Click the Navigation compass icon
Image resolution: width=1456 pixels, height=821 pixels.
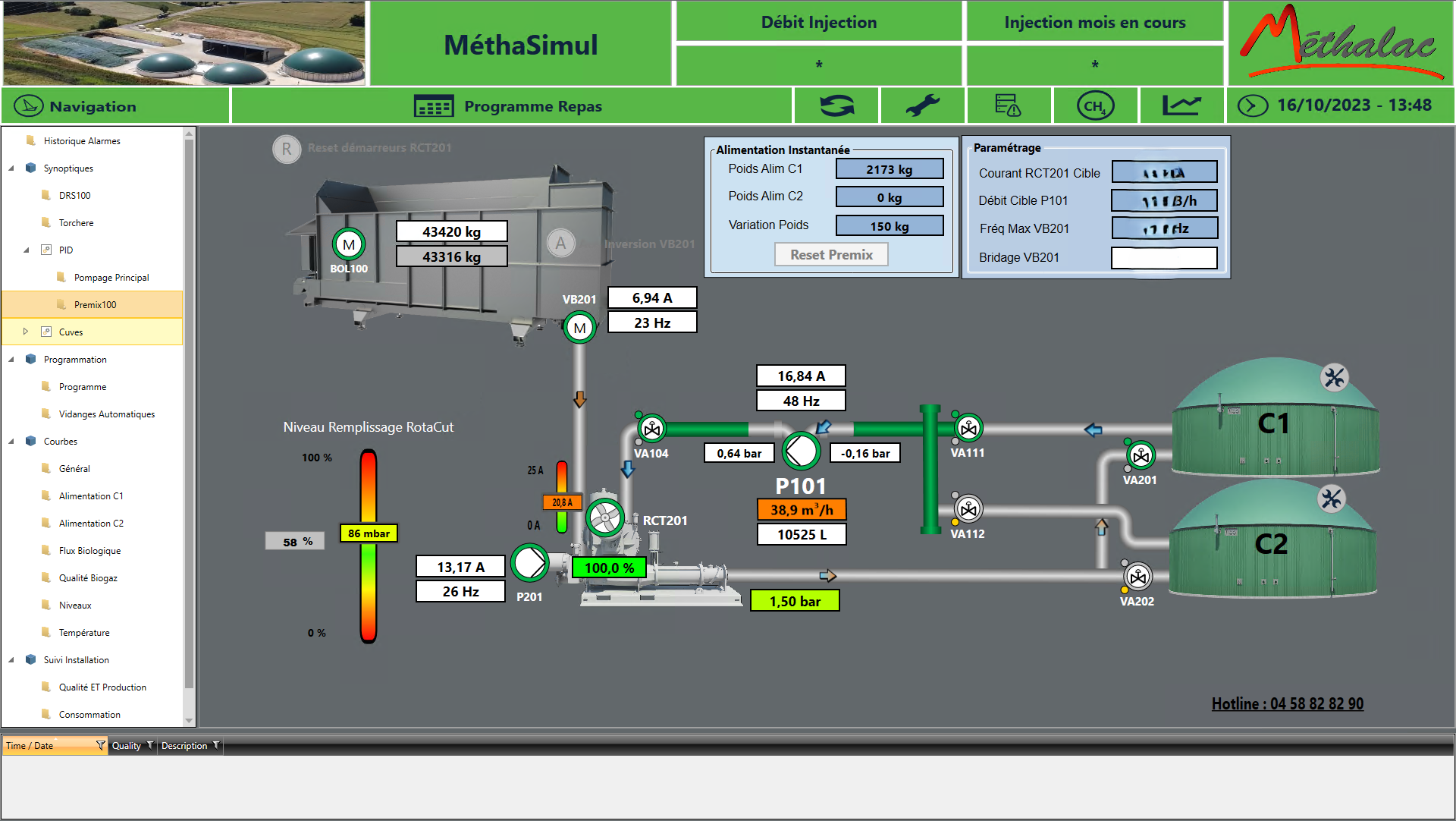pyautogui.click(x=29, y=106)
